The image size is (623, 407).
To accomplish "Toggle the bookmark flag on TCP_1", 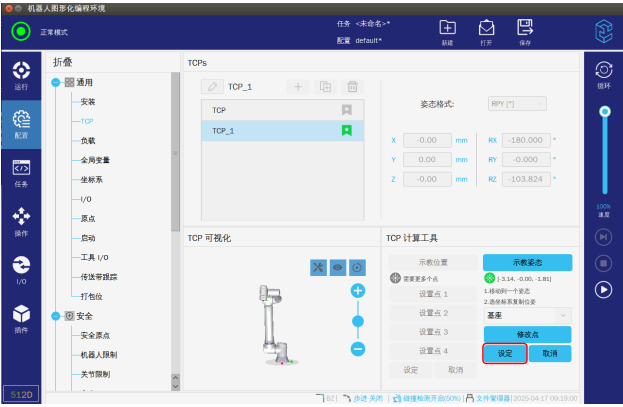I will [x=347, y=130].
